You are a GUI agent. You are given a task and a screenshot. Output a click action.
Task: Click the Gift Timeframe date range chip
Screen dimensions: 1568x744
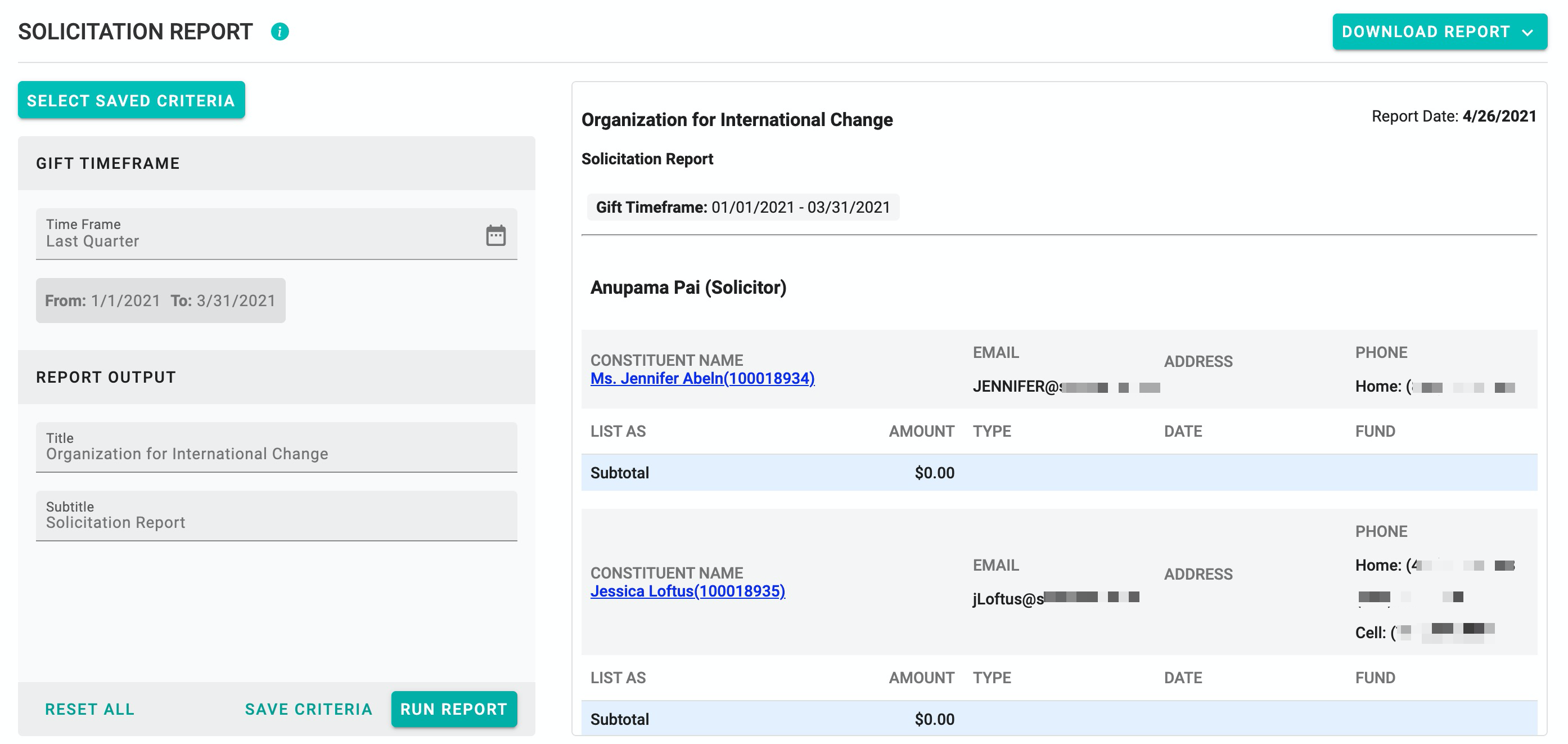click(x=742, y=207)
